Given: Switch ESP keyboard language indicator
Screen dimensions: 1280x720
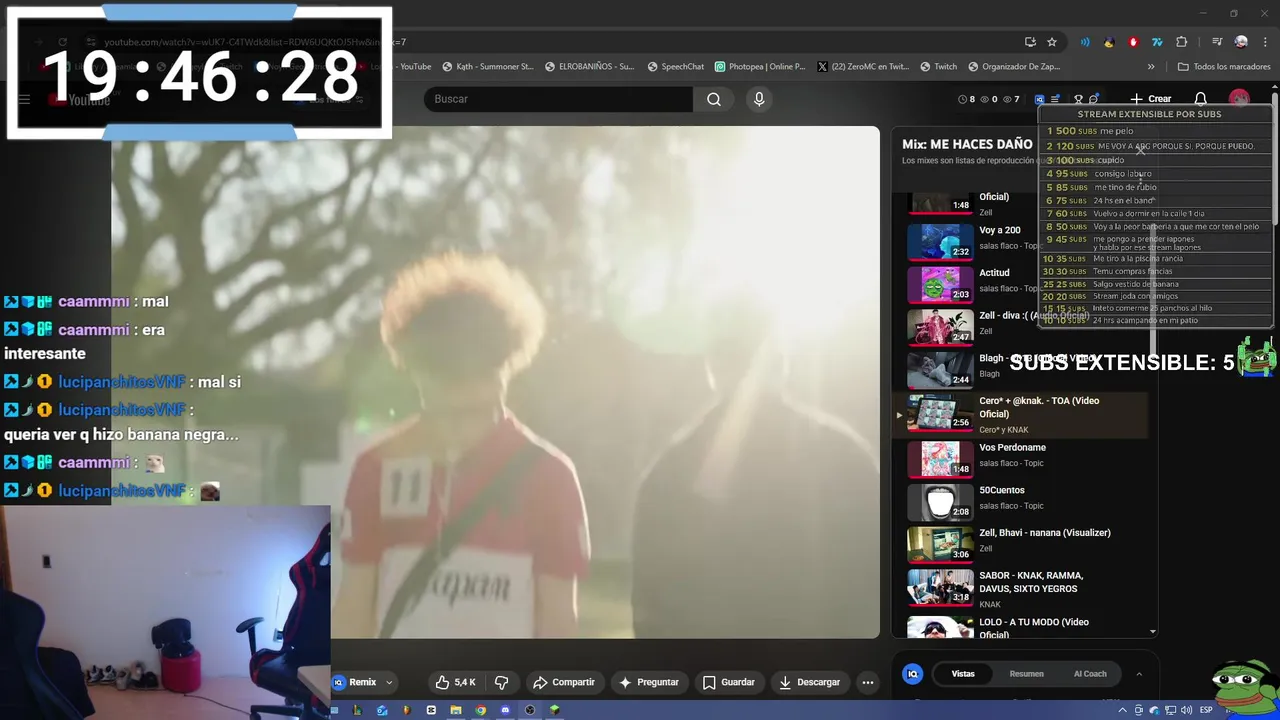Looking at the screenshot, I should pos(1206,710).
